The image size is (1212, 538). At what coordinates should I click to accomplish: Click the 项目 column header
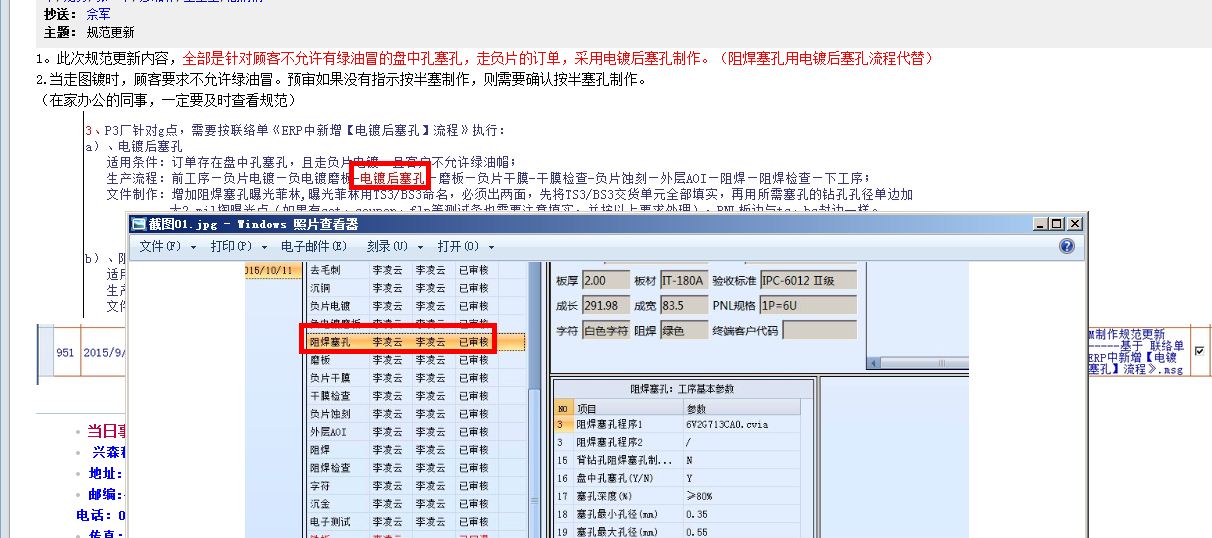pos(626,408)
